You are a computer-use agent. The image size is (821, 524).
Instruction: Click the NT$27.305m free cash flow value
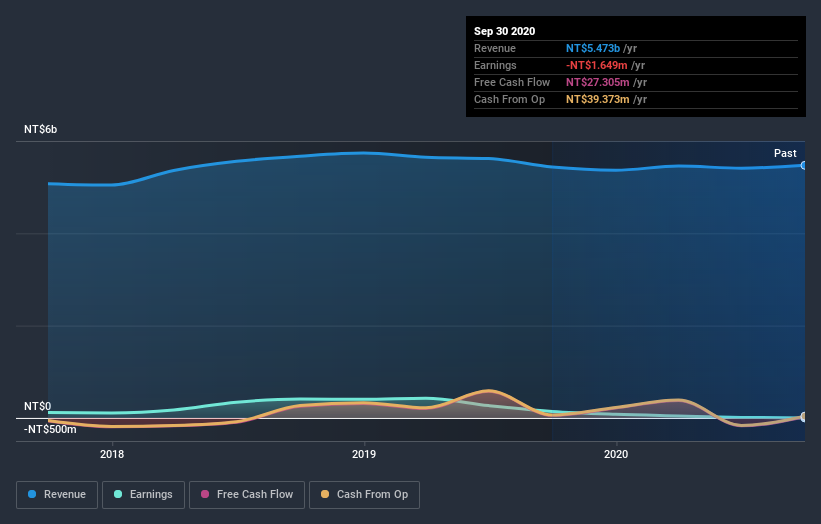pyautogui.click(x=597, y=82)
